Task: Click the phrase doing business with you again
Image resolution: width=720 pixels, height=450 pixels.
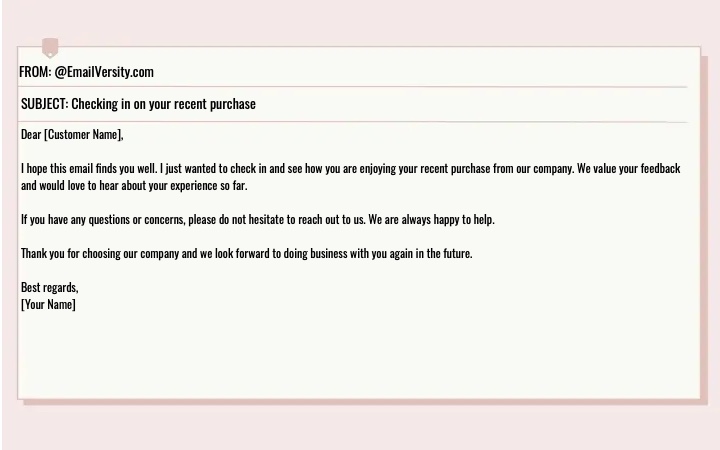Action: pos(348,253)
